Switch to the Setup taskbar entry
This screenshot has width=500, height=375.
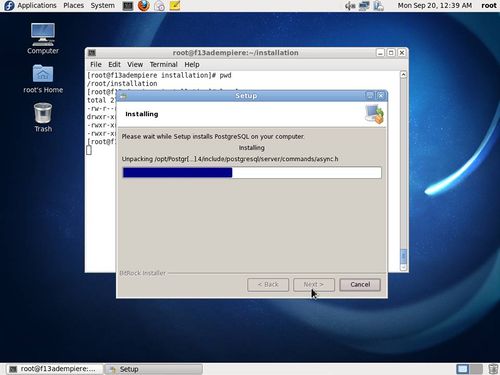(153, 369)
